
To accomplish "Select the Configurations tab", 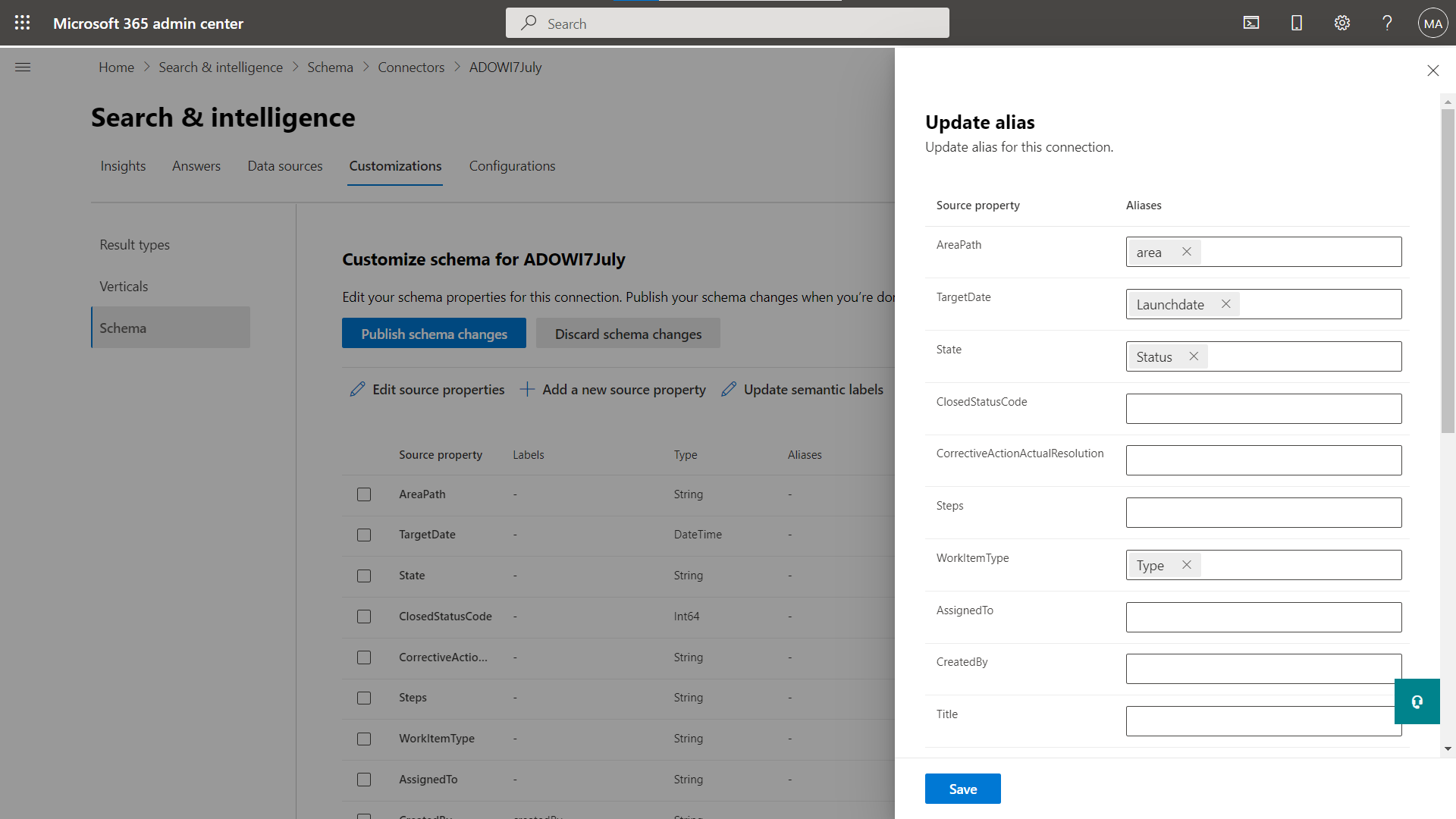I will pyautogui.click(x=512, y=166).
